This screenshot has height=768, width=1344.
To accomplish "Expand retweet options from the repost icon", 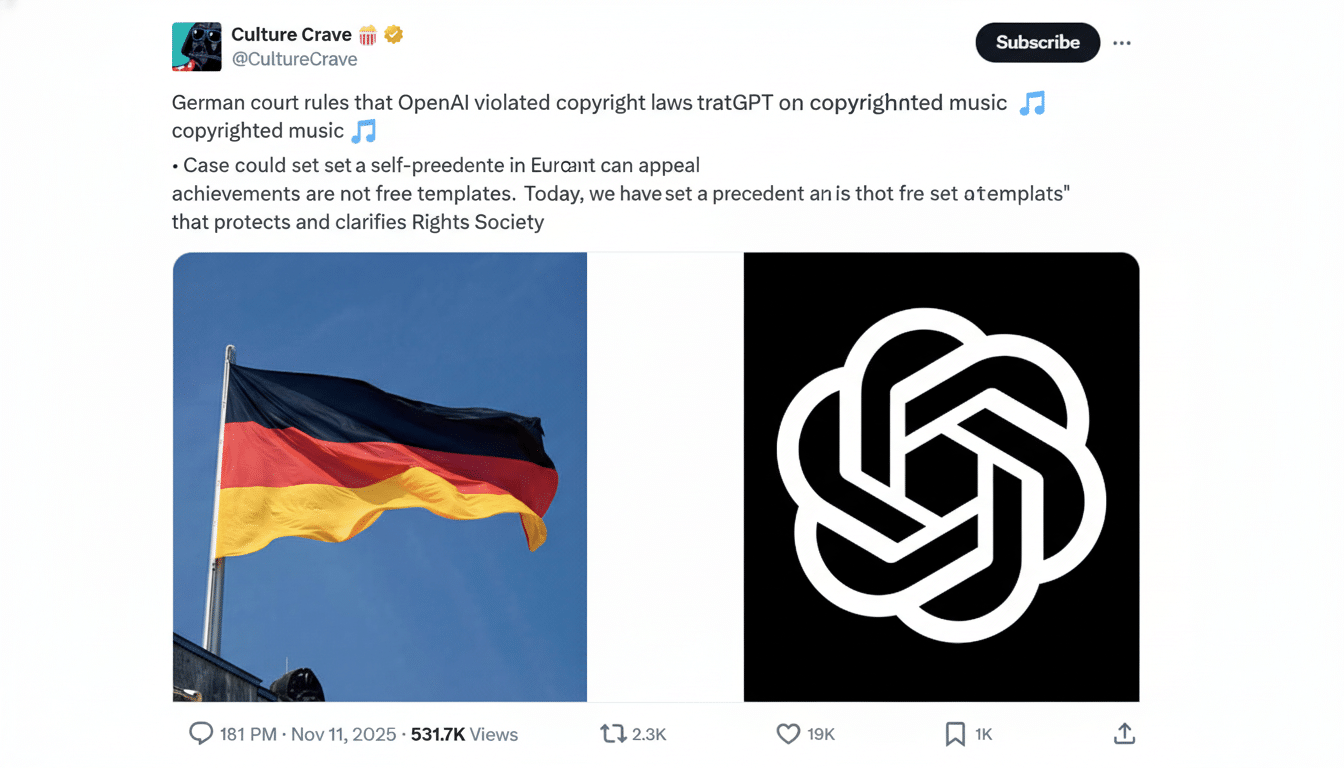I will tap(613, 734).
